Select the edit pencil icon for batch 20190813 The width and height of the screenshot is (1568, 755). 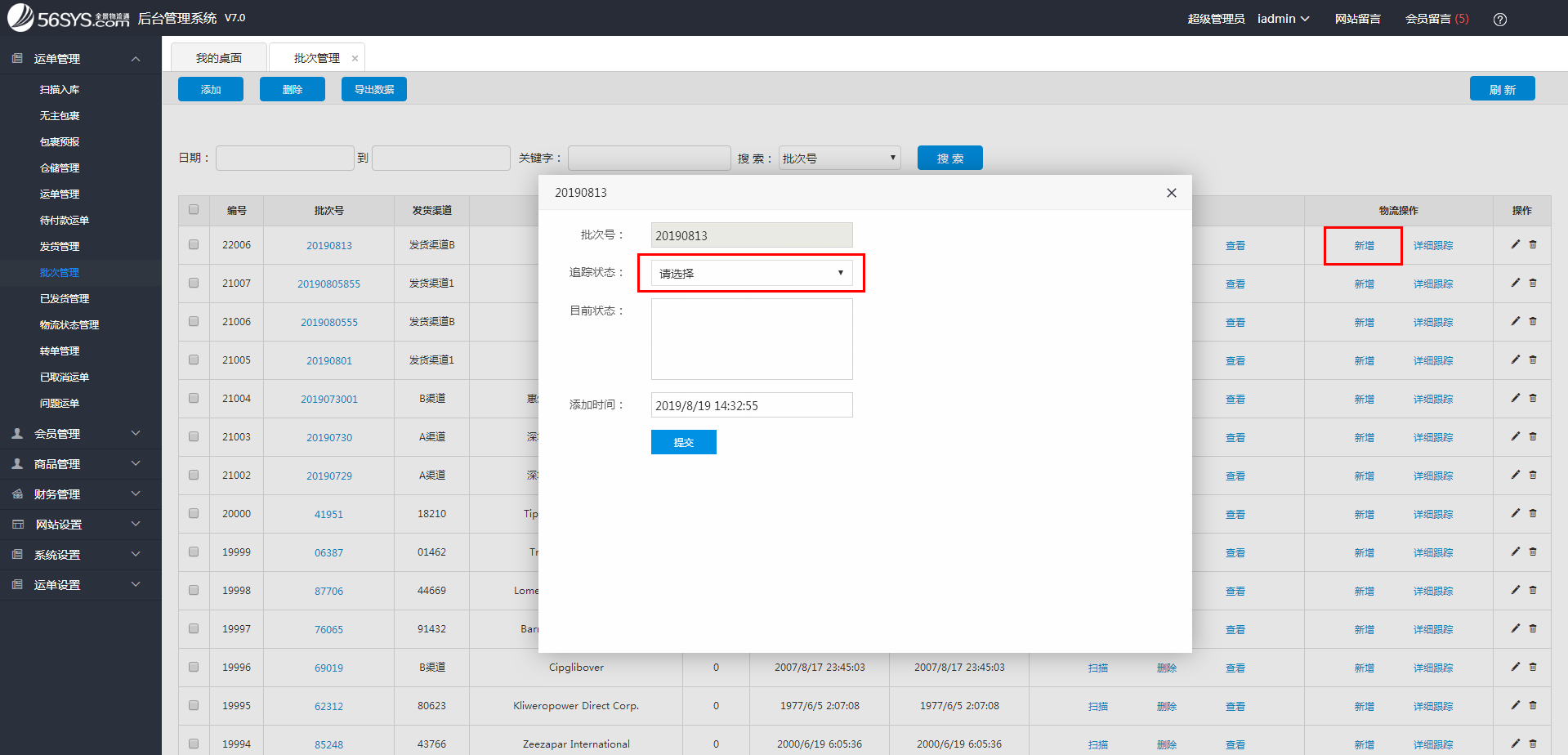point(1514,244)
